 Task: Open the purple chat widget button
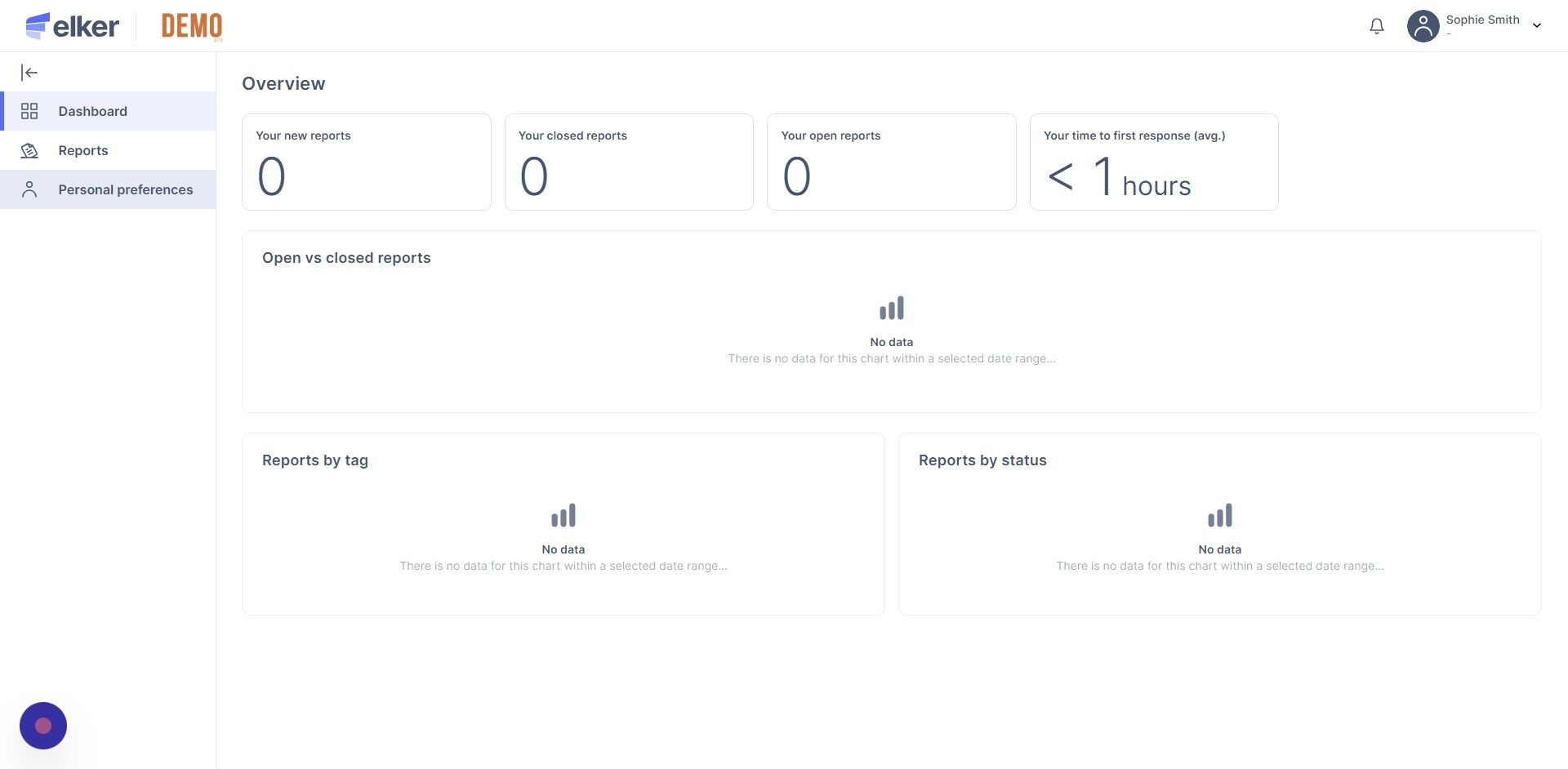click(x=43, y=726)
